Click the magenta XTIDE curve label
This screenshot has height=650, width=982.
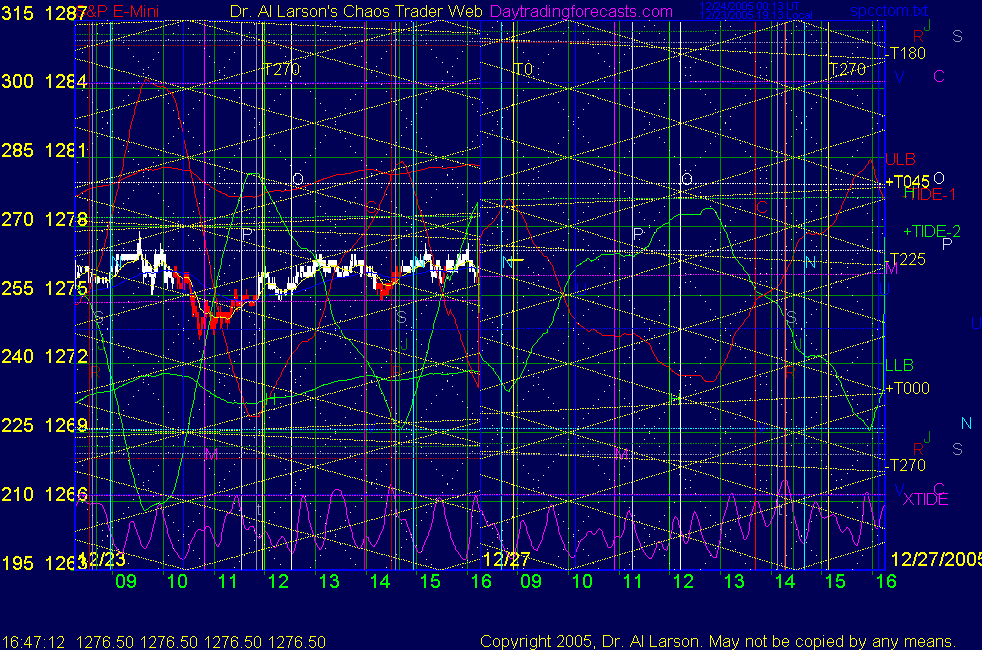point(925,499)
